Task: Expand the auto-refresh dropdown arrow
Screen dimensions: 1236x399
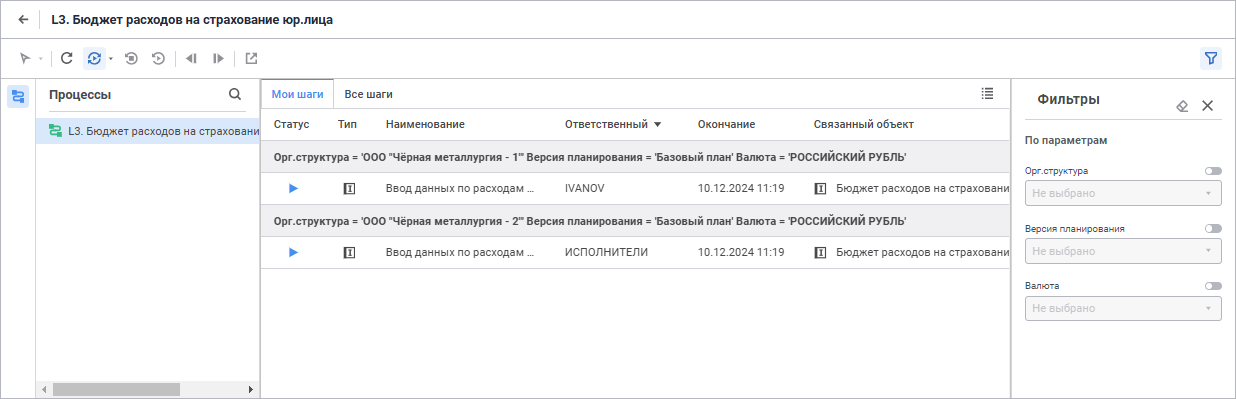Action: pyautogui.click(x=110, y=58)
